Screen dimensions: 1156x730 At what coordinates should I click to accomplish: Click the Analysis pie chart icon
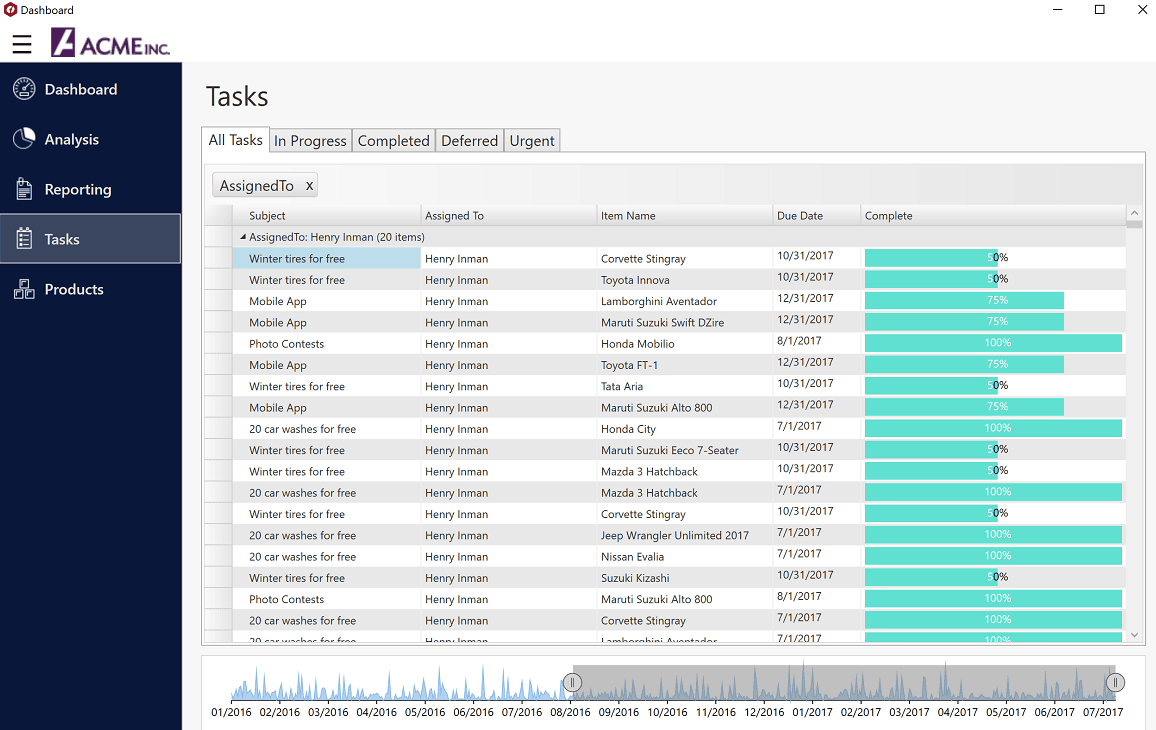click(x=24, y=139)
